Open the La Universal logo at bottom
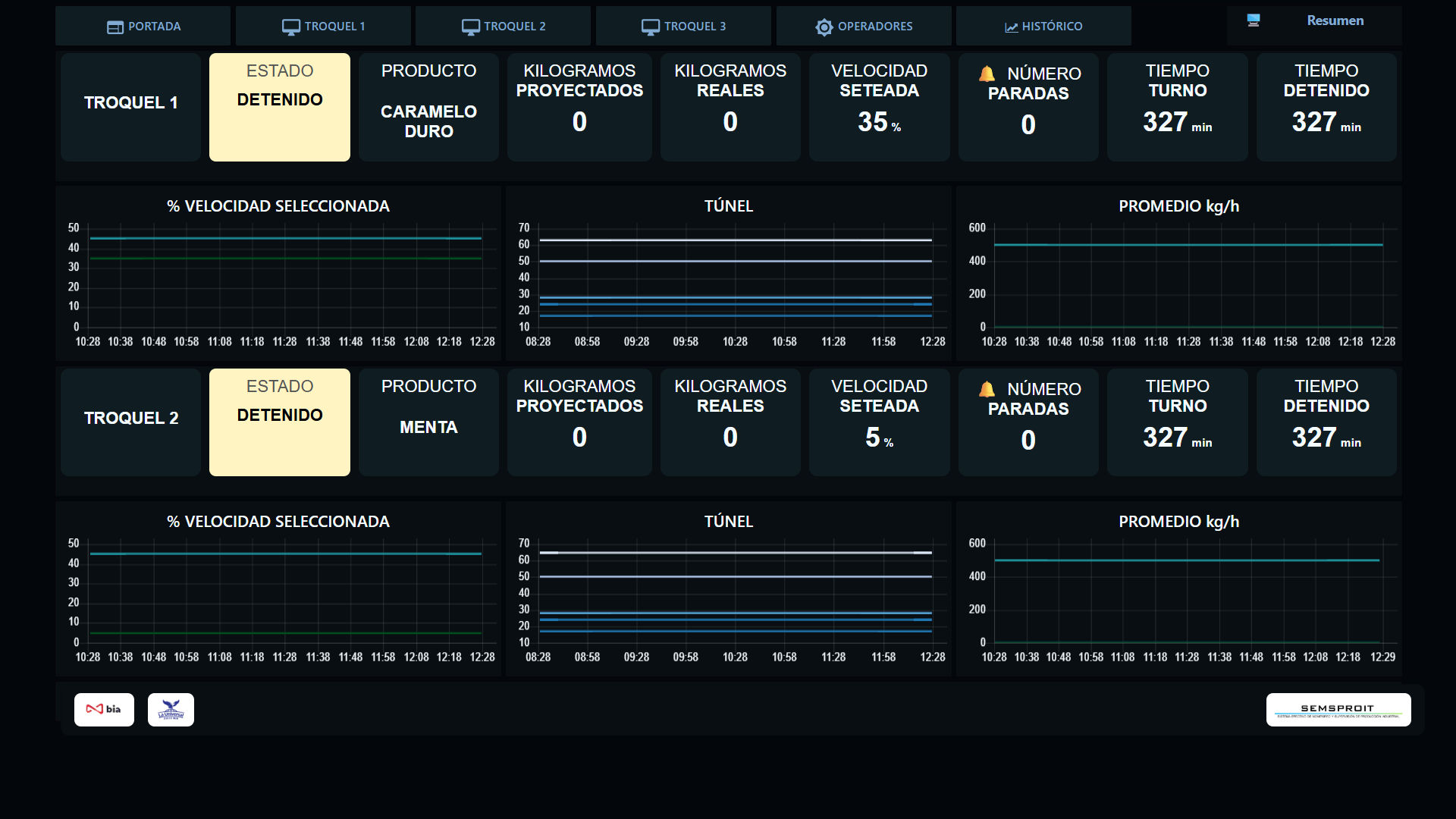 [x=171, y=709]
